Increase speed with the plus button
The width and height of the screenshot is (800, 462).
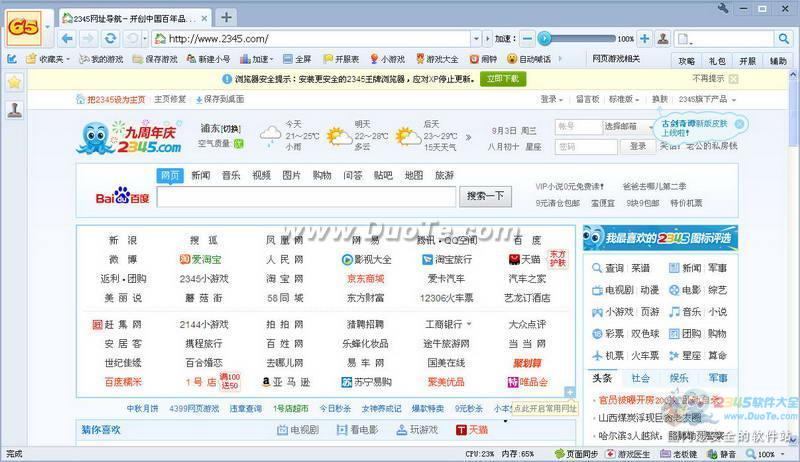pos(644,39)
